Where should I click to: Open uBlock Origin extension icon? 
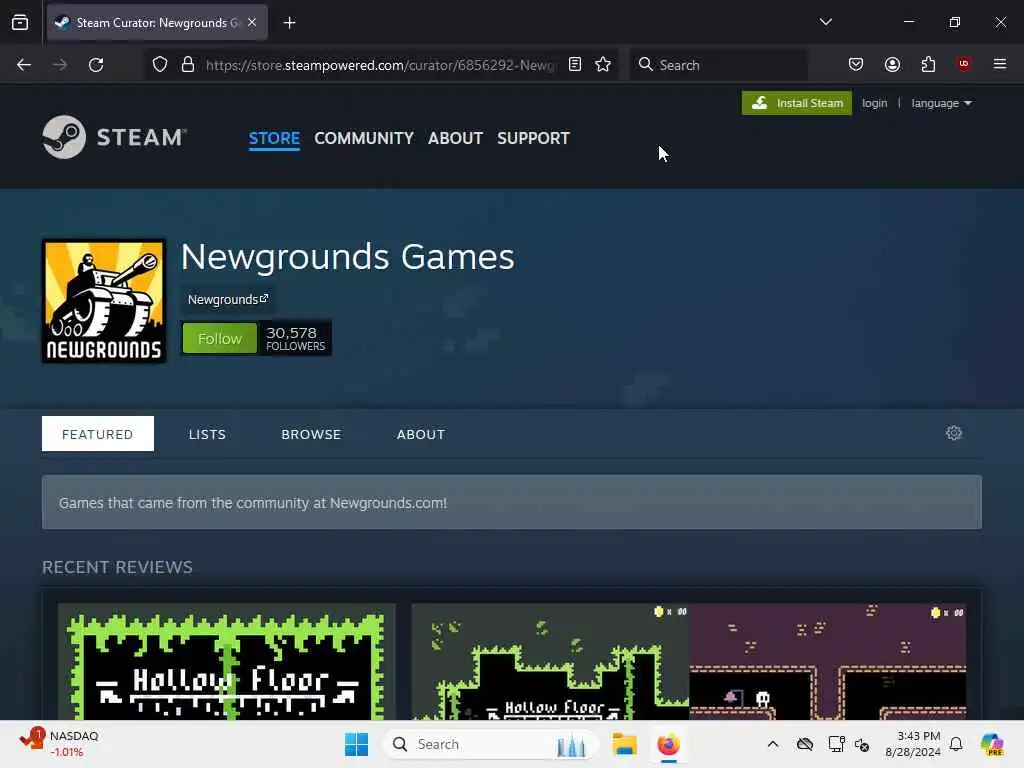[964, 63]
